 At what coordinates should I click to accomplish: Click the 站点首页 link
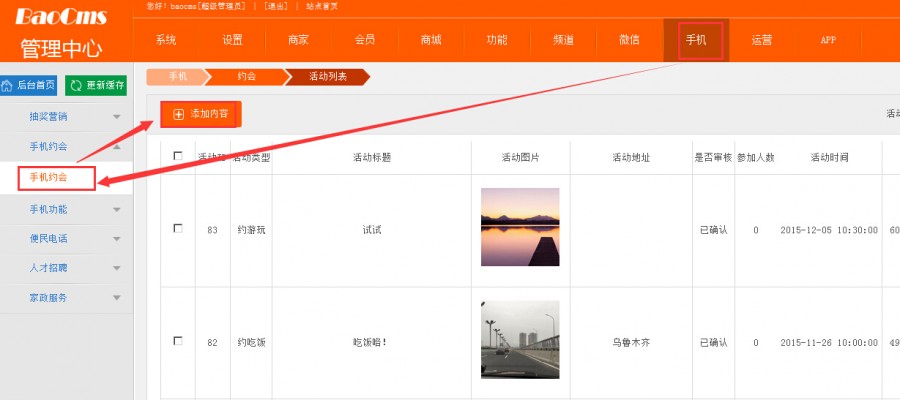[x=321, y=6]
